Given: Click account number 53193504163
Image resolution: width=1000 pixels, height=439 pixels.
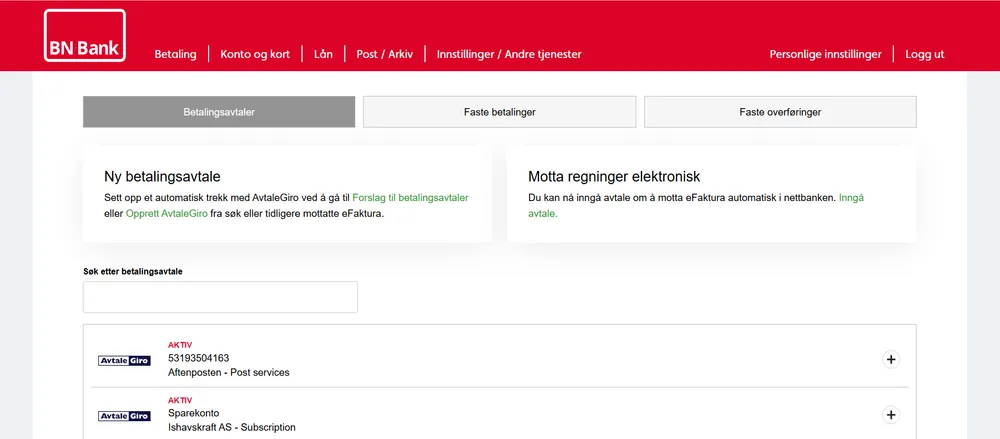Looking at the screenshot, I should [x=198, y=358].
